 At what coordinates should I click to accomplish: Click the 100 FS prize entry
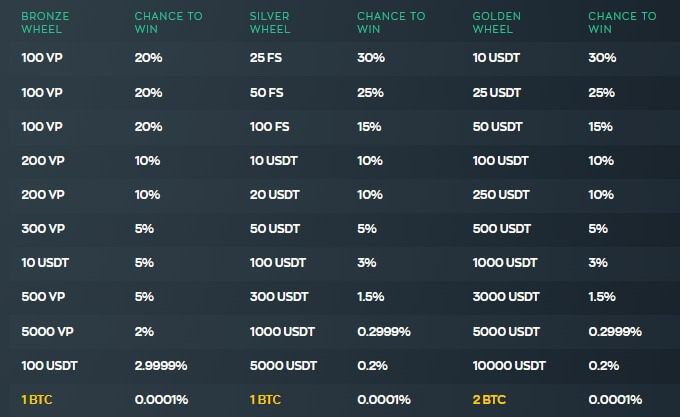pos(268,126)
